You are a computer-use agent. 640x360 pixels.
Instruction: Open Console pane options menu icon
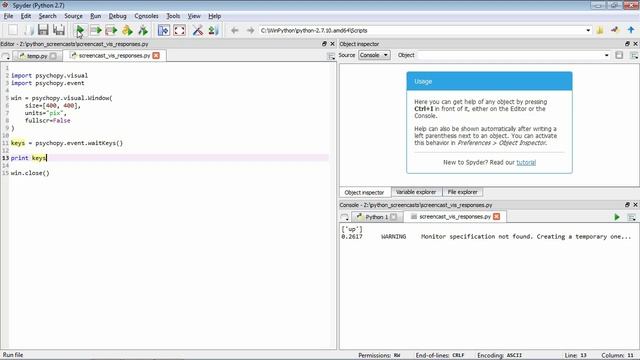(632, 217)
